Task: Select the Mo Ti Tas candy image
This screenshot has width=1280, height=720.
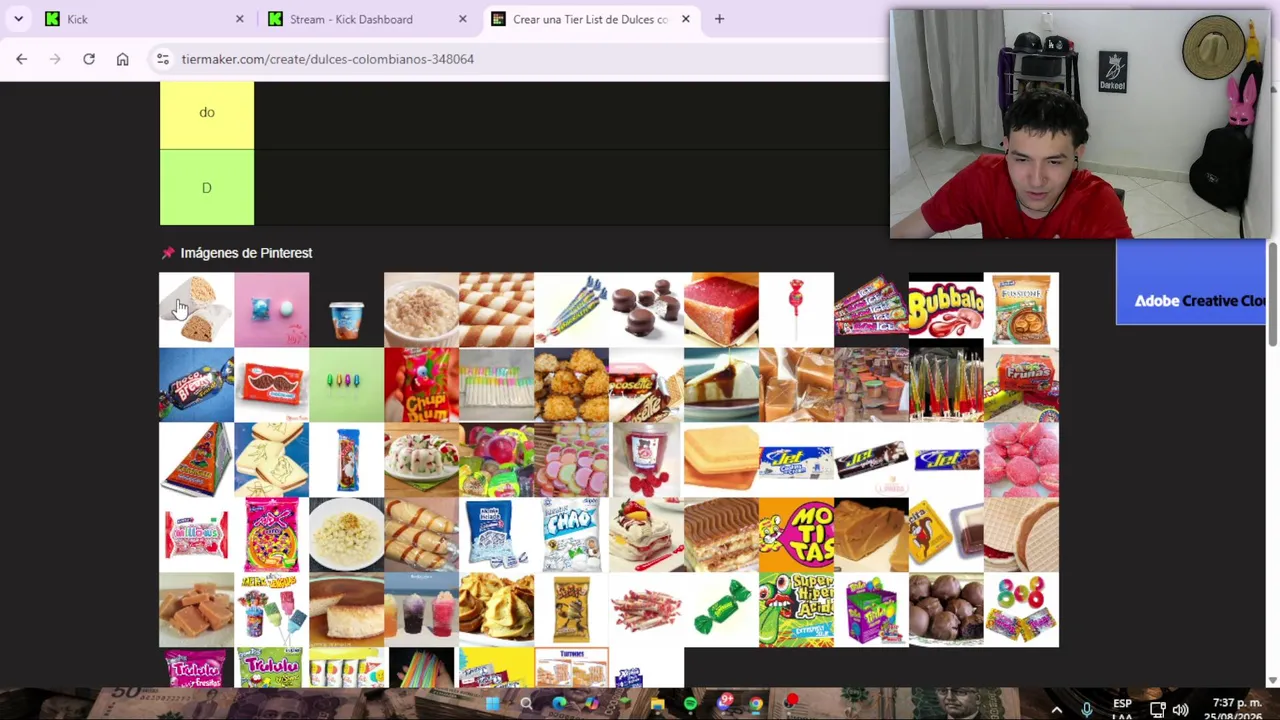Action: 796,535
